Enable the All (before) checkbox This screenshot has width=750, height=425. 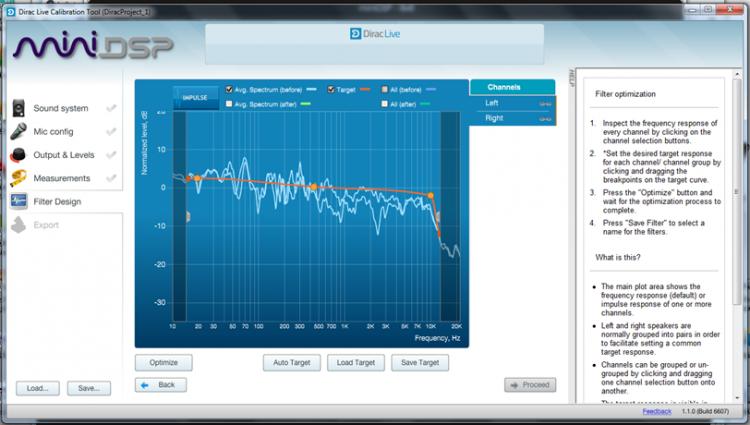(385, 89)
